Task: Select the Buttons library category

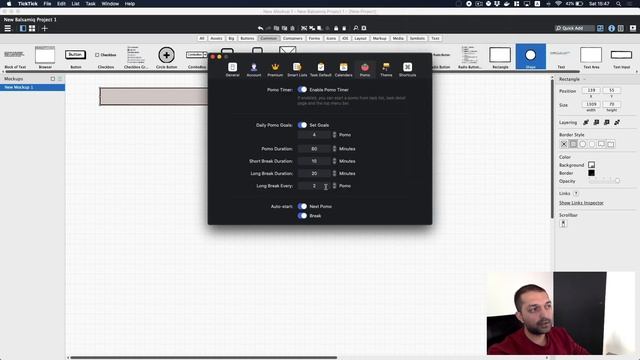Action: tap(247, 38)
